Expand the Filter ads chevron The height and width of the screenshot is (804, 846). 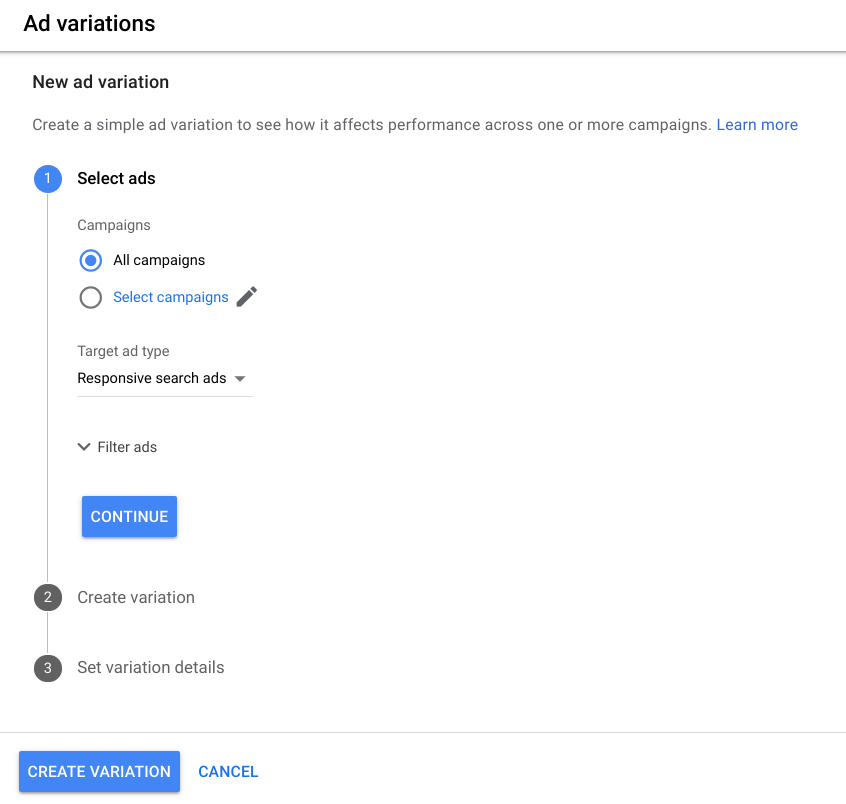point(84,447)
